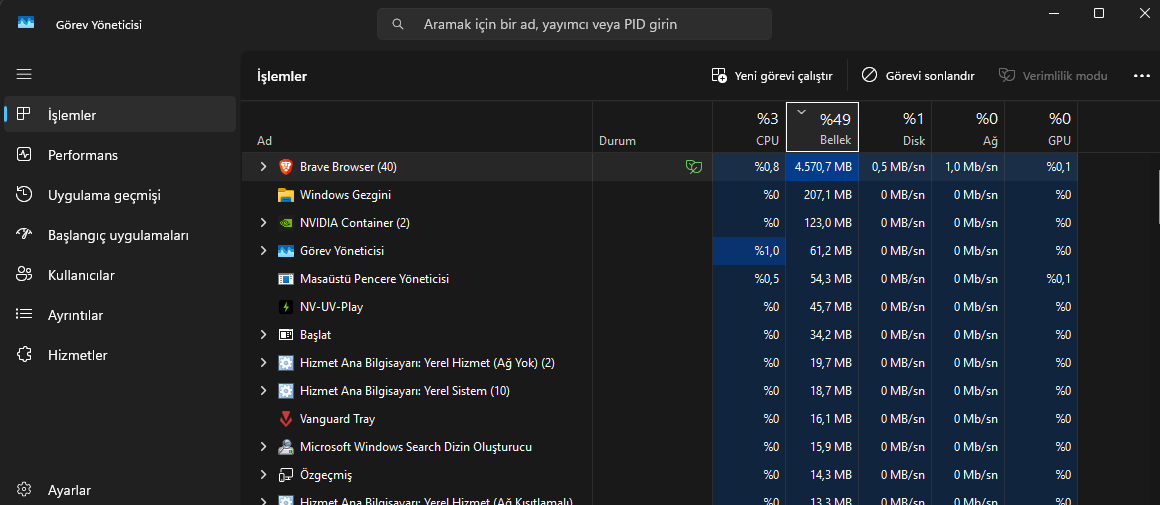Click the NVIDIA Container icon

pos(286,223)
